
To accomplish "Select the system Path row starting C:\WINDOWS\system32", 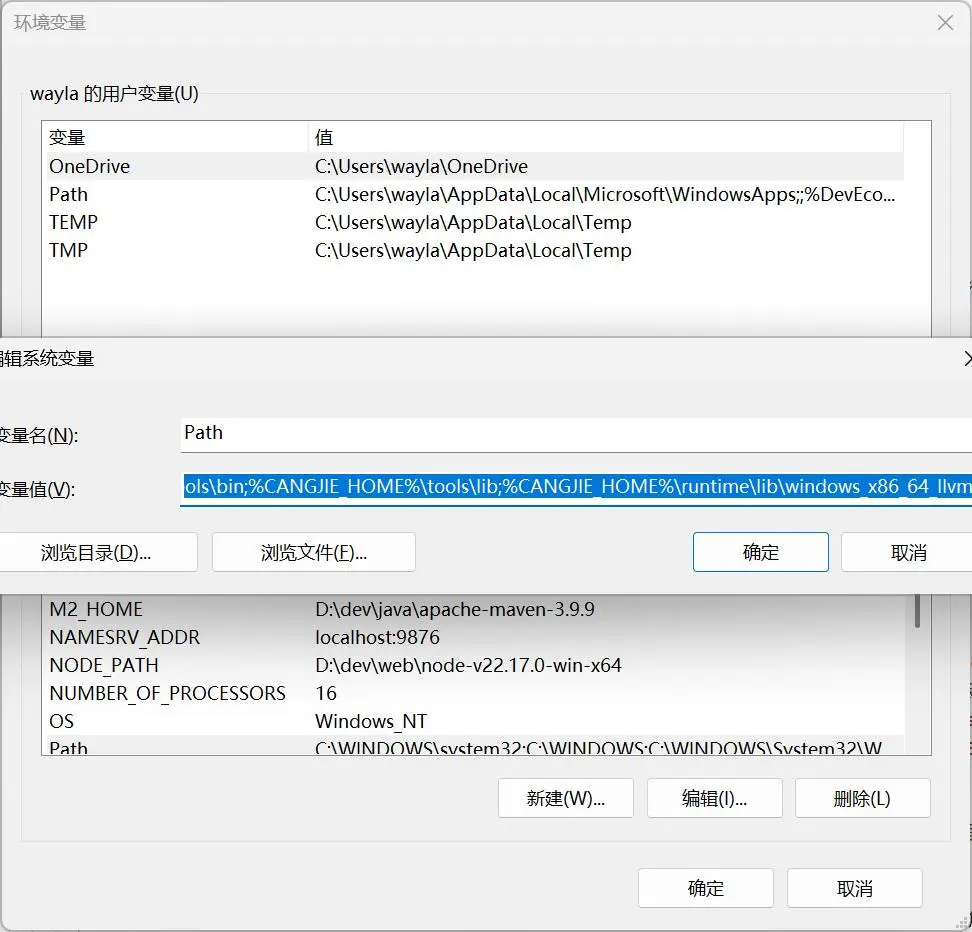I will coord(475,746).
